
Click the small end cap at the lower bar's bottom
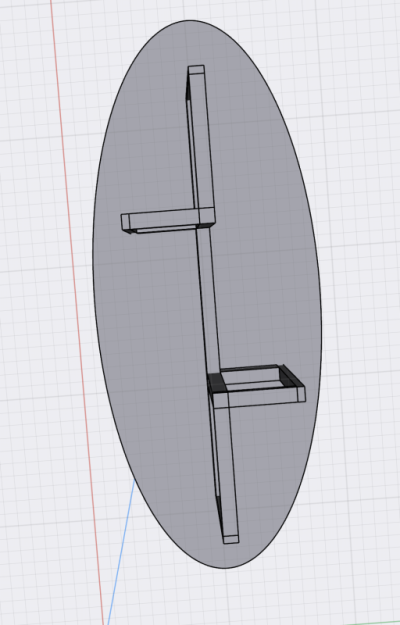pyautogui.click(x=231, y=540)
